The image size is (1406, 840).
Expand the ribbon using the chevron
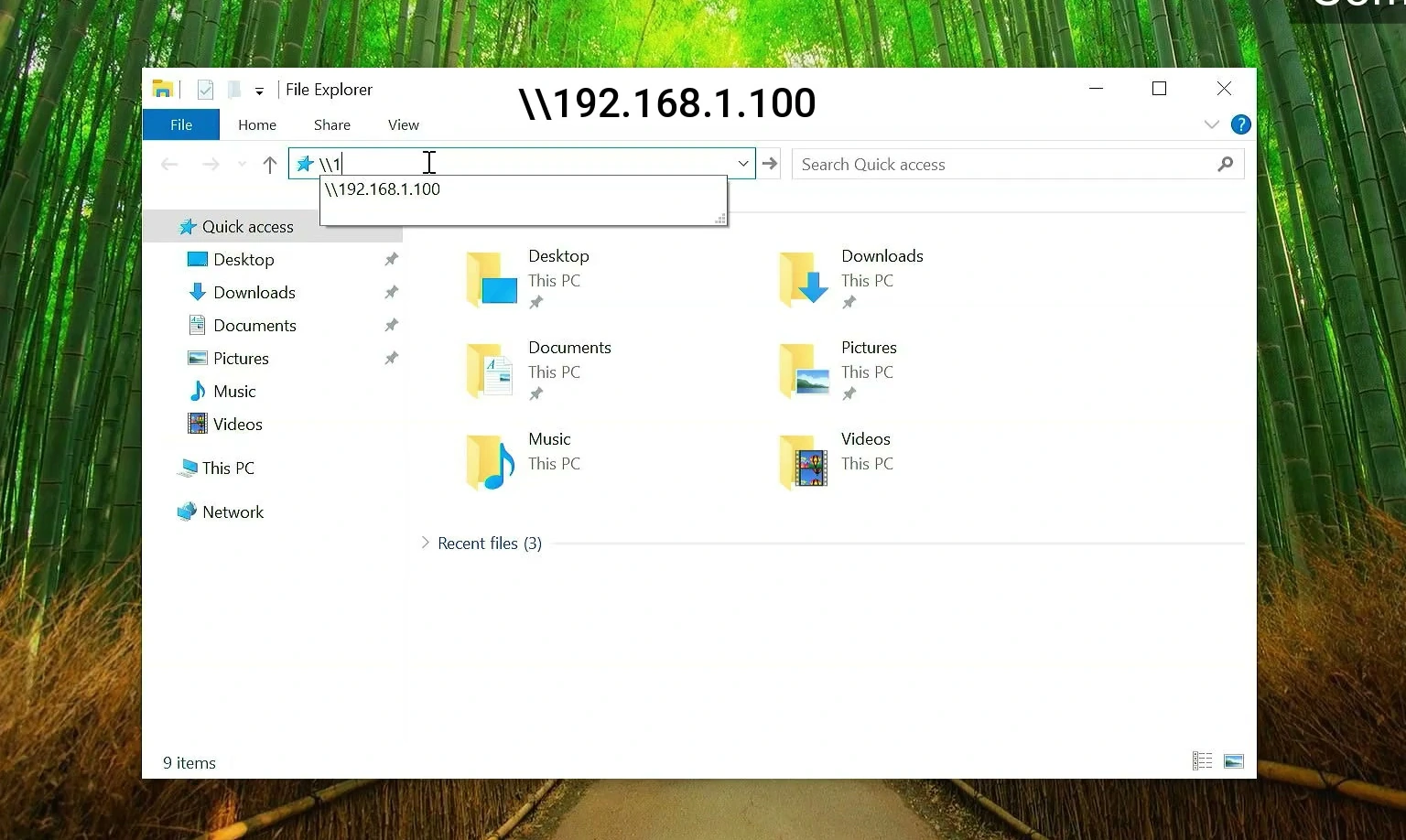pyautogui.click(x=1212, y=124)
